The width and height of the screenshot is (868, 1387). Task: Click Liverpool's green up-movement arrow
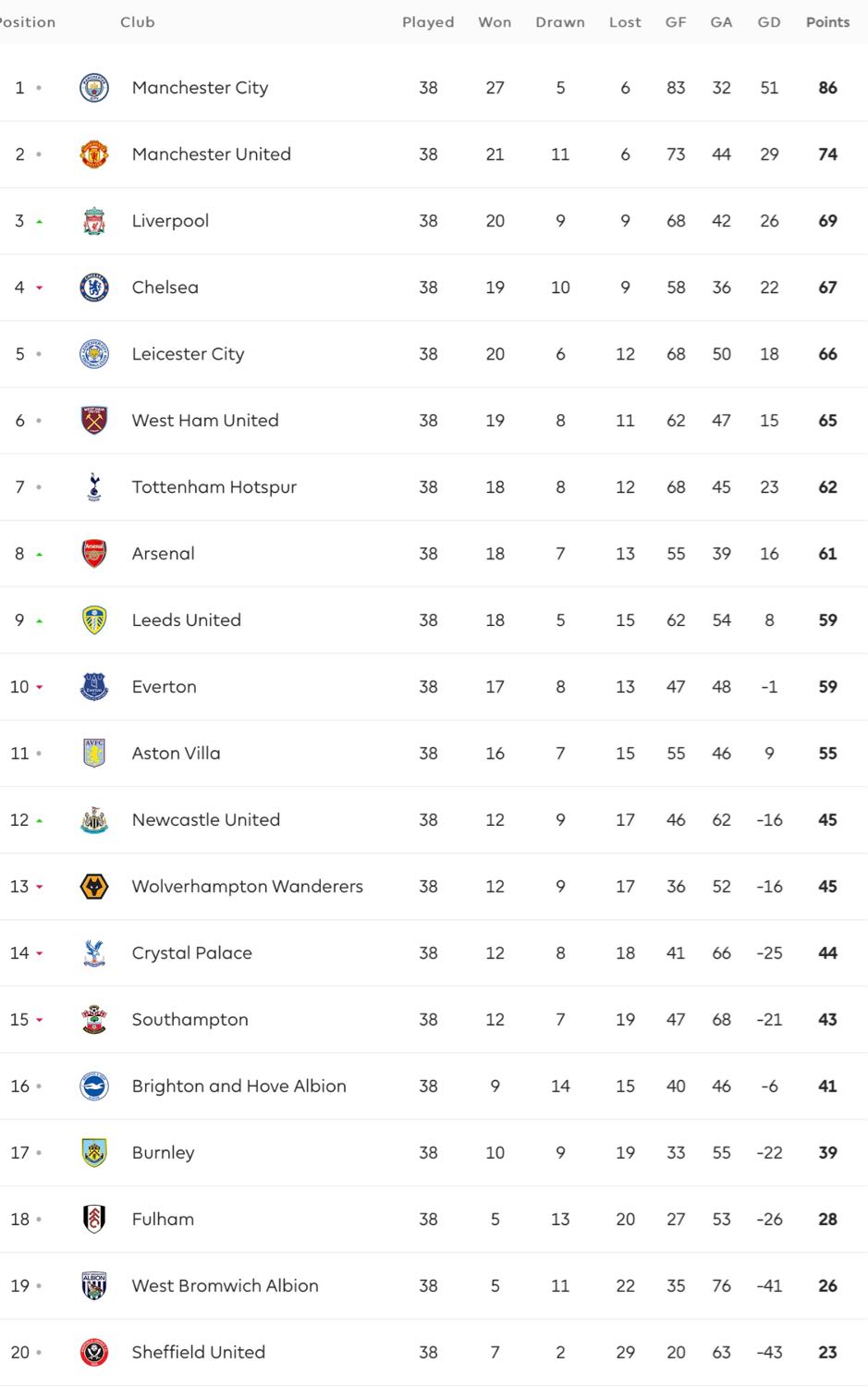click(40, 222)
